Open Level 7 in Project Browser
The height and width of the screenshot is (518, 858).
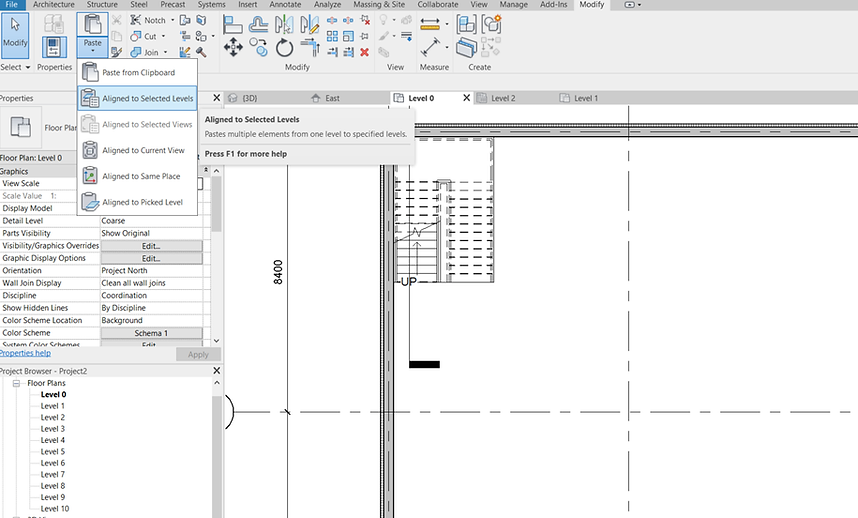(53, 474)
